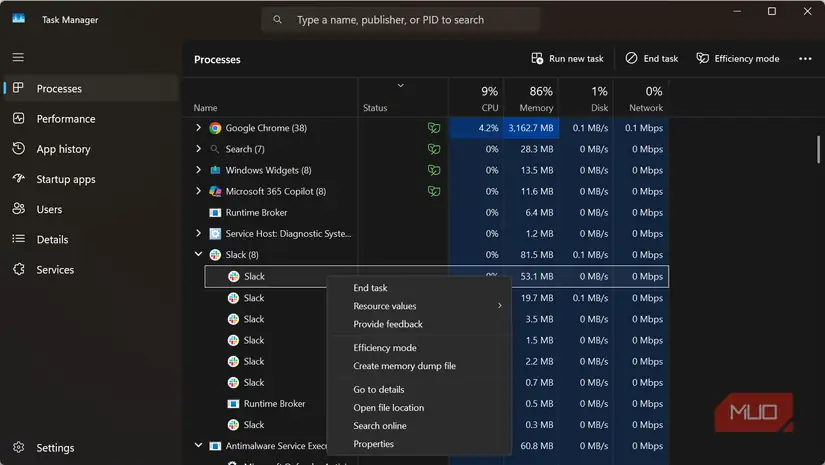The width and height of the screenshot is (825, 465).
Task: Click efficiency leaf icon on Copilot row
Action: coord(434,191)
